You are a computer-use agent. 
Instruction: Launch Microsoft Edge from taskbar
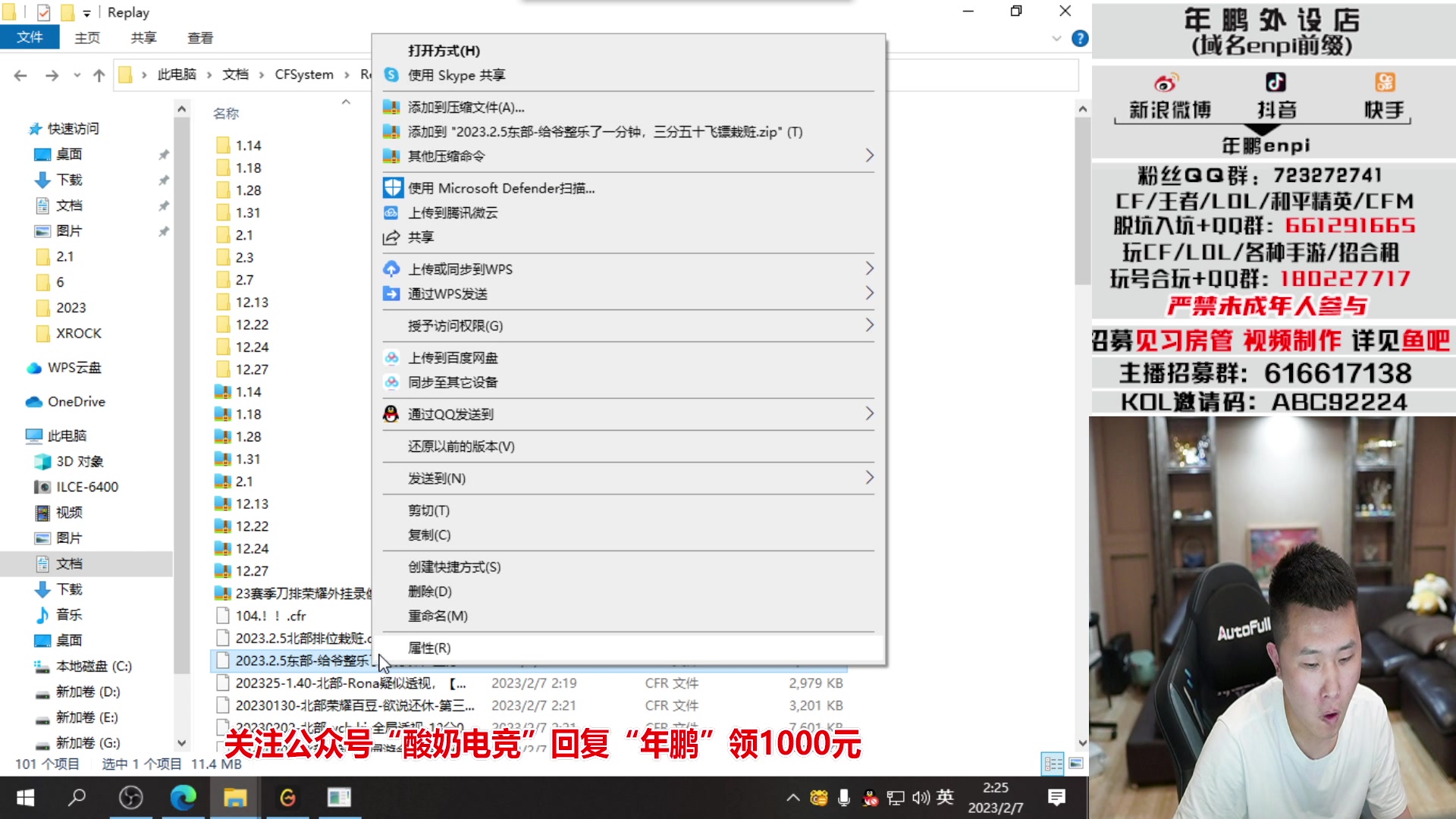183,798
